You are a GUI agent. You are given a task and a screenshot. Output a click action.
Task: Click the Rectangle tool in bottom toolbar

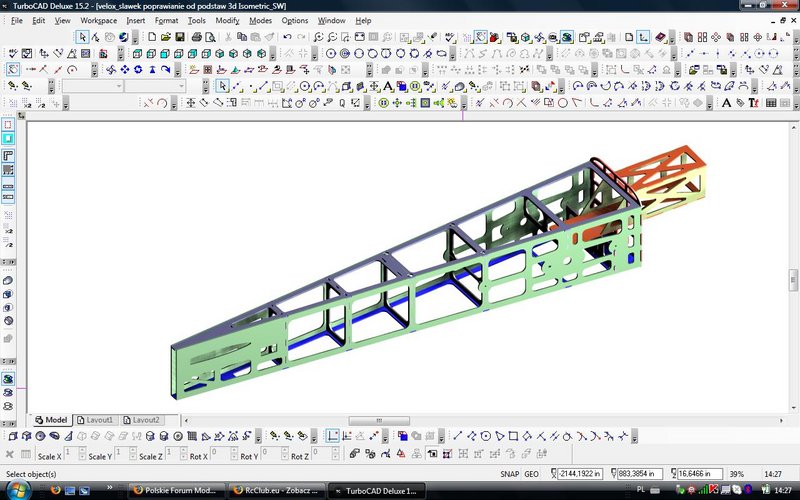click(513, 436)
